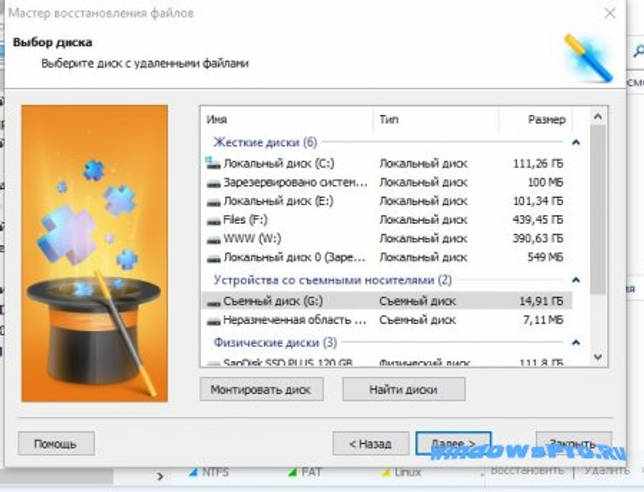Select Локальный диск 0 (Заре... entry
Viewport: 644px width, 492px height.
[x=386, y=257]
